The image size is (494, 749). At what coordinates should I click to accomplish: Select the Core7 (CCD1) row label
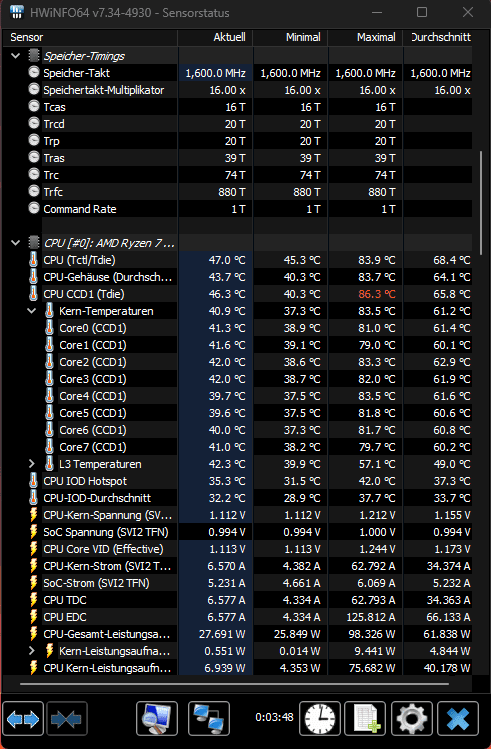coord(93,447)
